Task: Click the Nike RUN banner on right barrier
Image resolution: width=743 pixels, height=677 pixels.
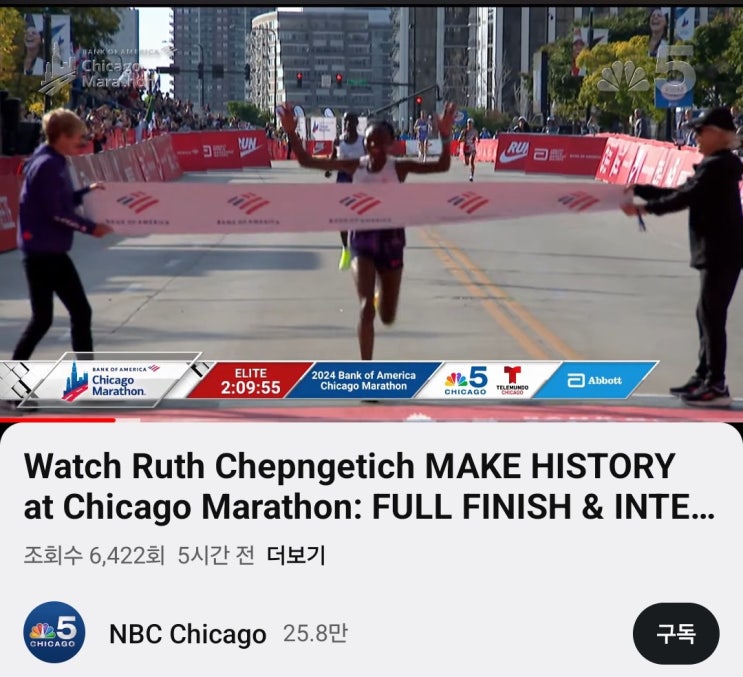Action: pos(512,153)
